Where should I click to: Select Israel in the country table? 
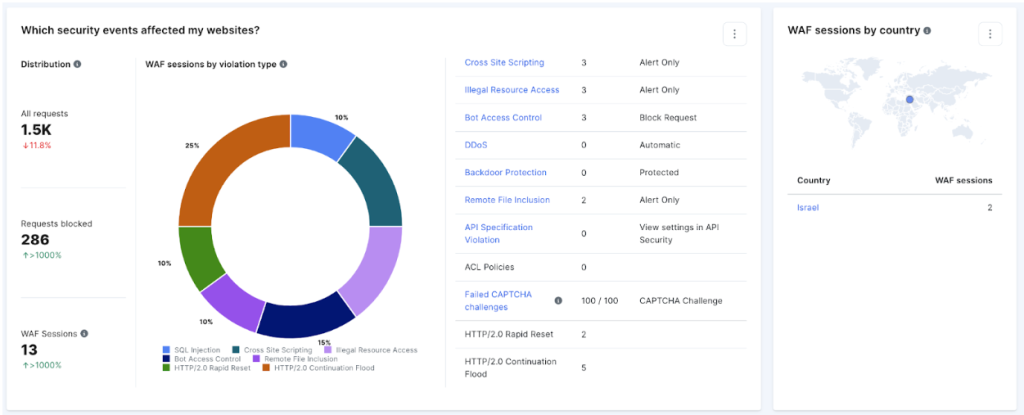click(x=807, y=207)
